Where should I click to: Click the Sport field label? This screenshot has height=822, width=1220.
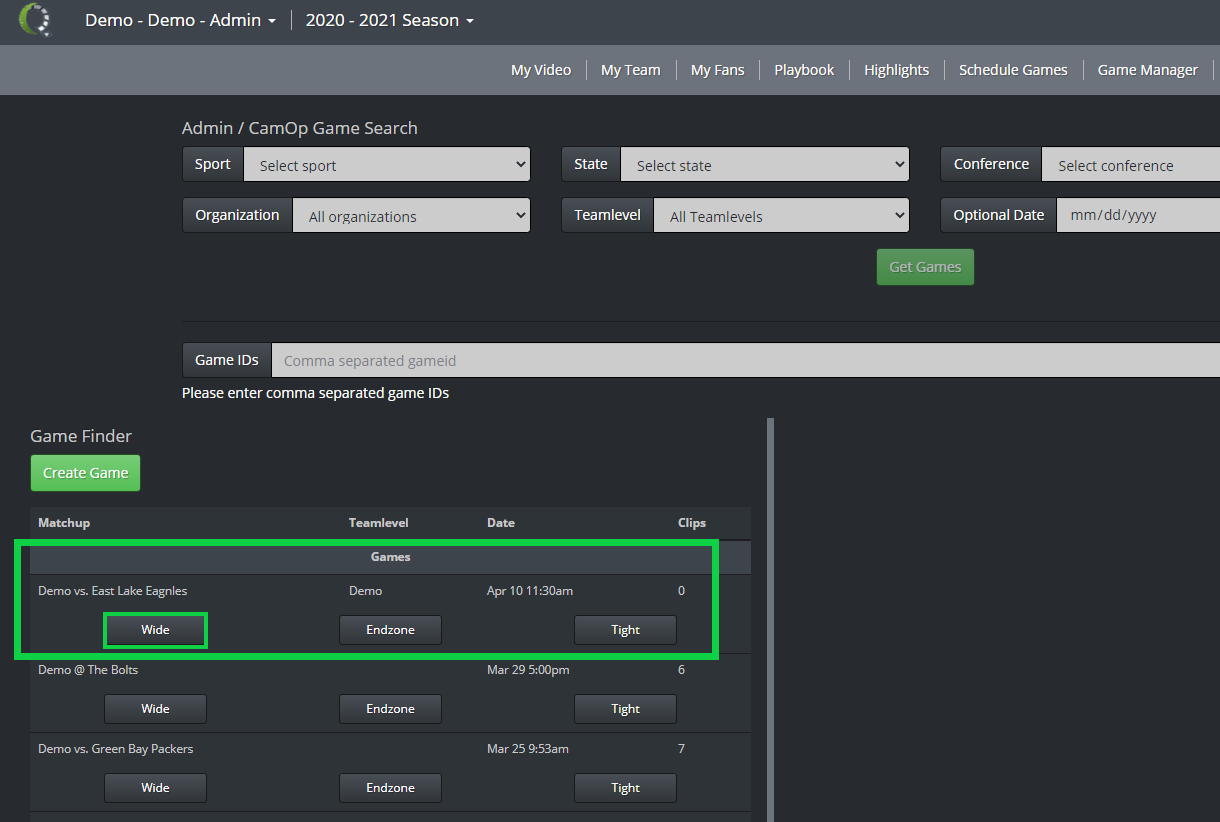pyautogui.click(x=213, y=164)
